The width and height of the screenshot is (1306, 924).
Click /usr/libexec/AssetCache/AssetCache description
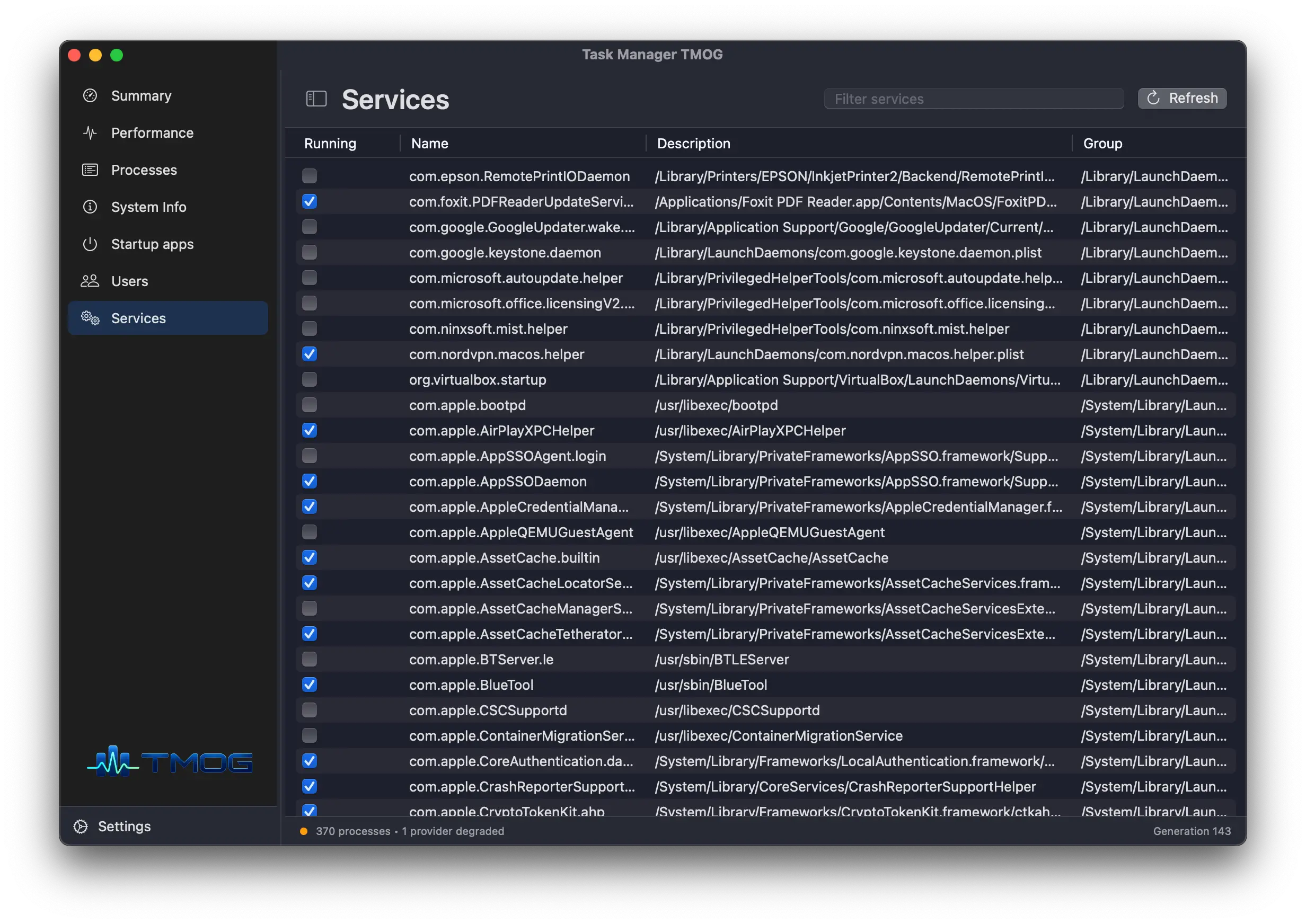coord(772,557)
